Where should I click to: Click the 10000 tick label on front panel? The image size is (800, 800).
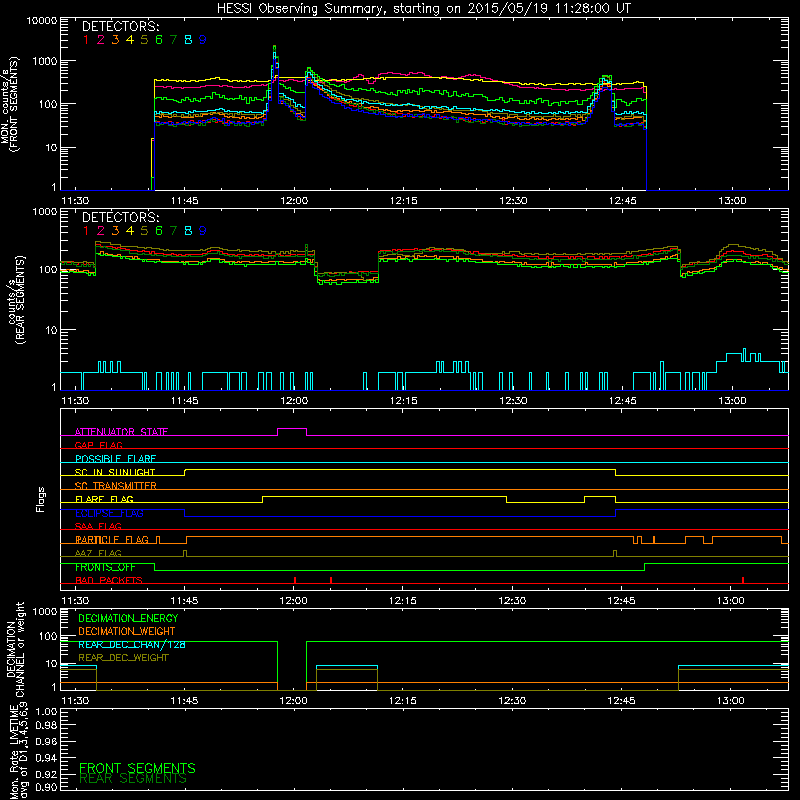click(x=42, y=20)
